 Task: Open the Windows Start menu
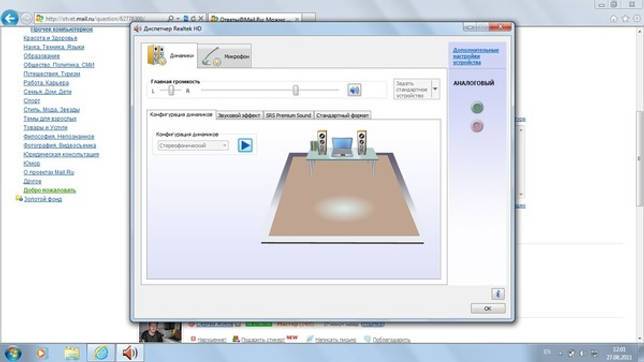[x=12, y=353]
